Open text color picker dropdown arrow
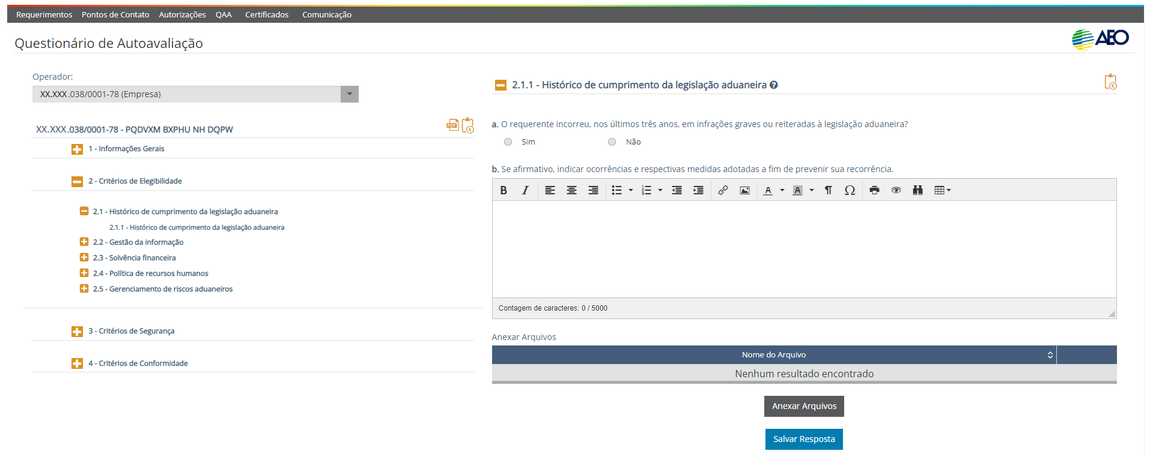Image resolution: width=1150 pixels, height=457 pixels. [x=782, y=190]
